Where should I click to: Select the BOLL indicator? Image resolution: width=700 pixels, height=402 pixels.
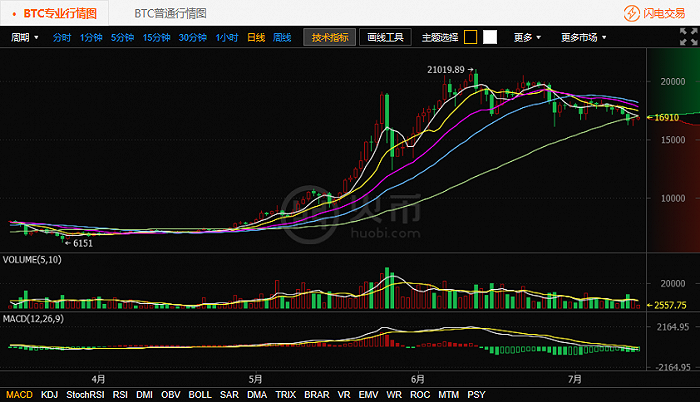point(200,395)
